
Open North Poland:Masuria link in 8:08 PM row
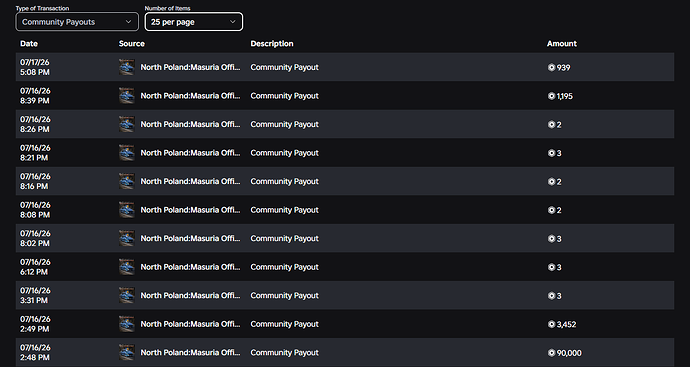[191, 210]
